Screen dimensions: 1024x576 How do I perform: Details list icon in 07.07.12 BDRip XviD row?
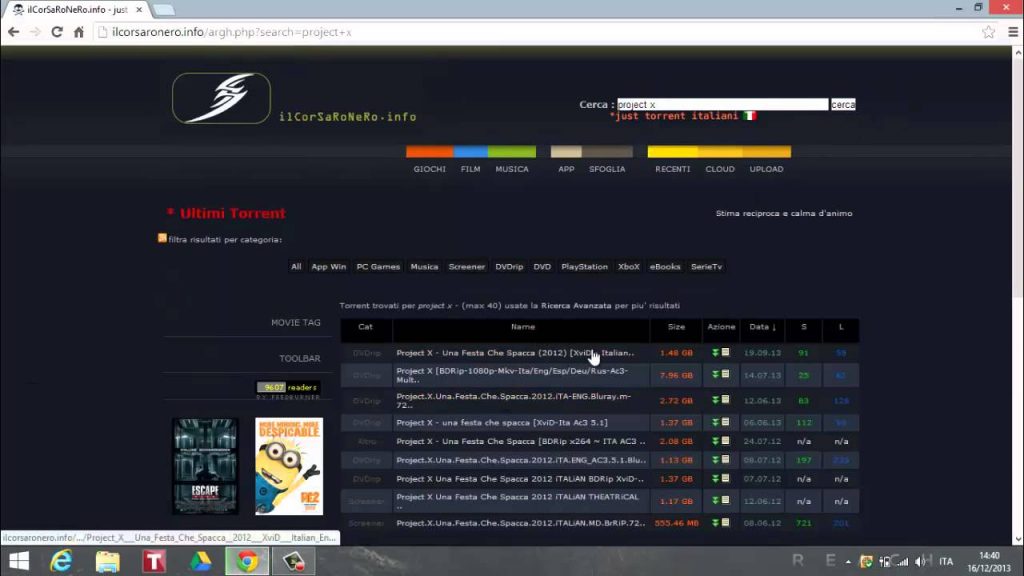[726, 479]
